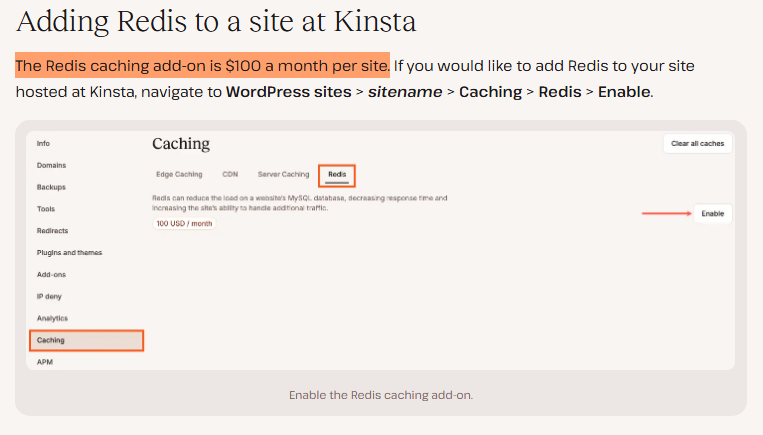Viewport: 763px width, 435px height.
Task: Switch to the Edge Caching tab
Action: tap(179, 175)
